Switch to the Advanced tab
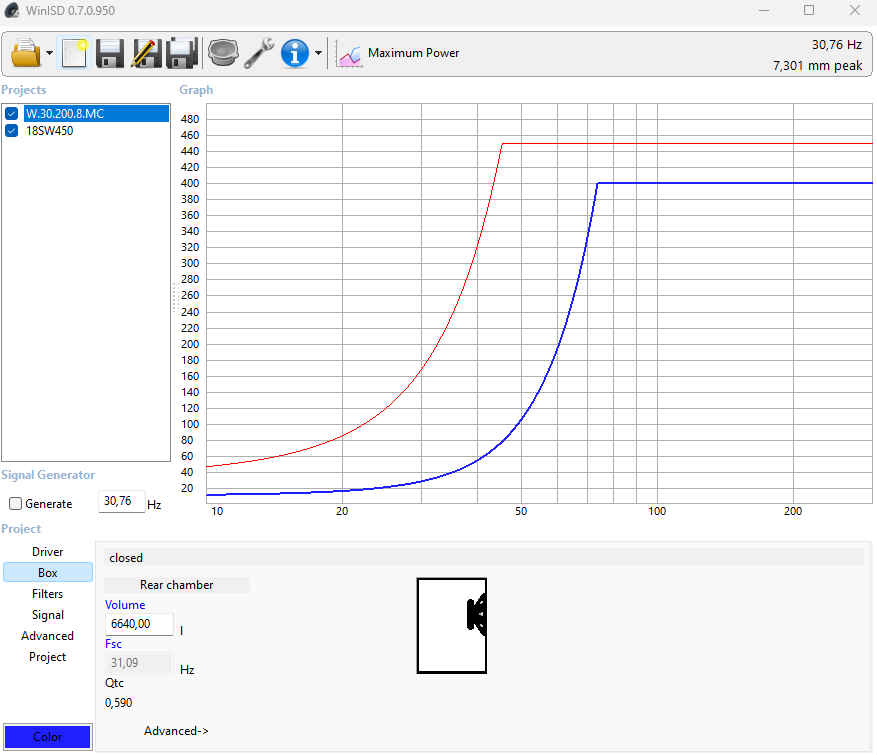The image size is (877, 755). pos(48,636)
